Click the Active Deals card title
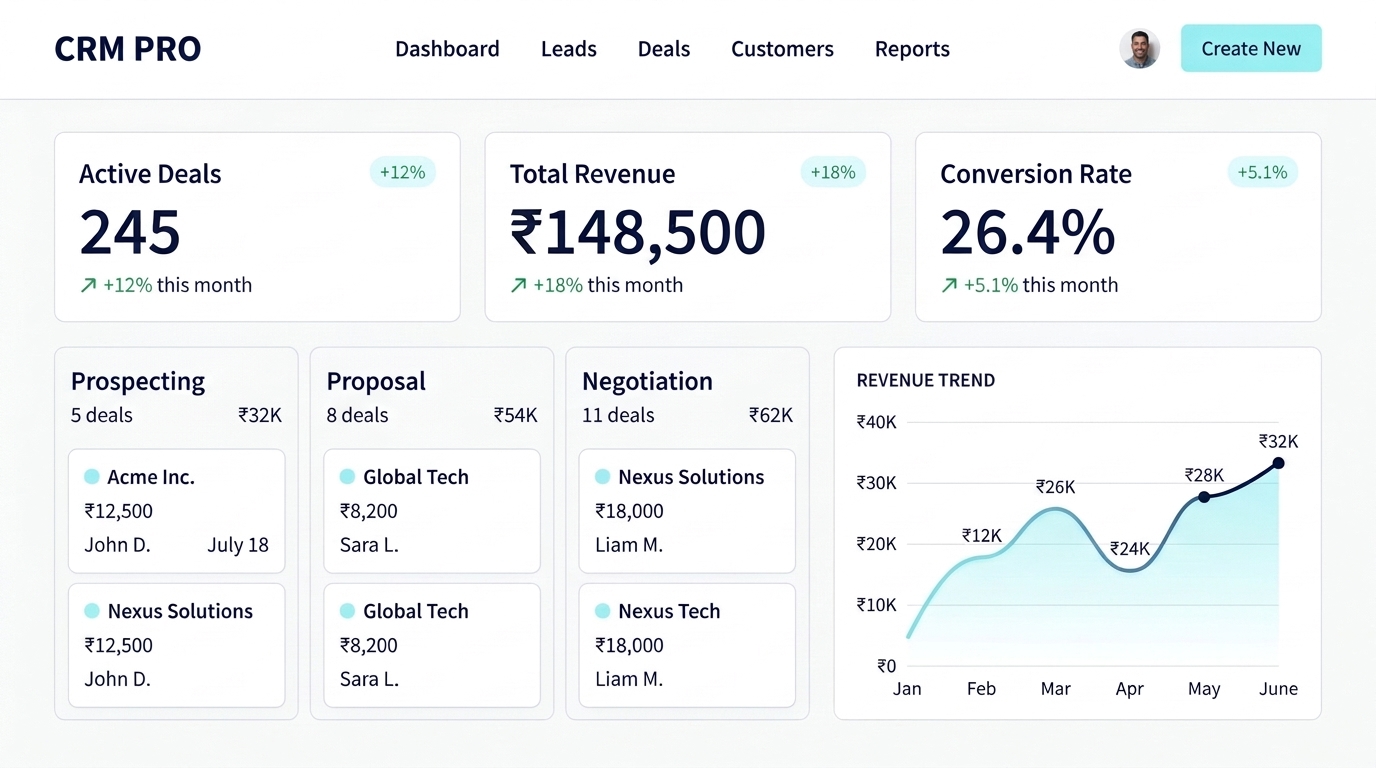Viewport: 1376px width, 768px height. [x=150, y=174]
